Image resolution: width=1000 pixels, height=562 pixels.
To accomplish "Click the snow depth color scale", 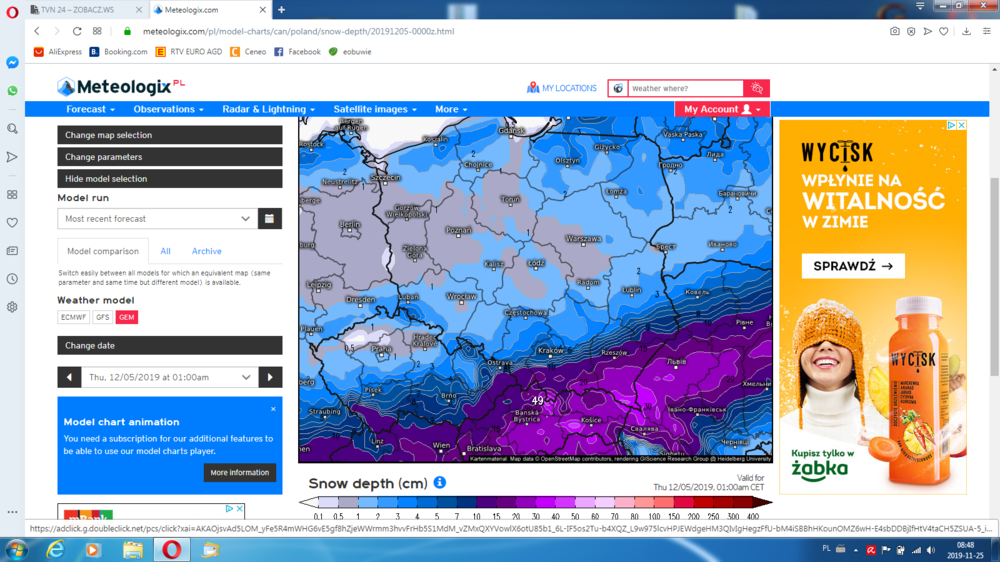I will [x=535, y=502].
